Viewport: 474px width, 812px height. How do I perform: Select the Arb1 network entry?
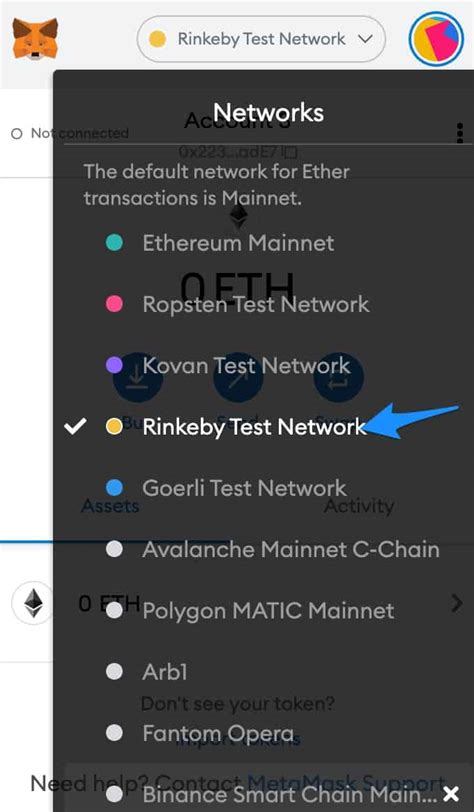pos(165,672)
